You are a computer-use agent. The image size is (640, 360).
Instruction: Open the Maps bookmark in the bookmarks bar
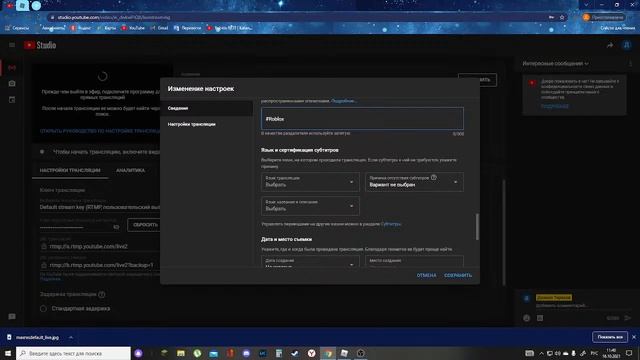107,28
